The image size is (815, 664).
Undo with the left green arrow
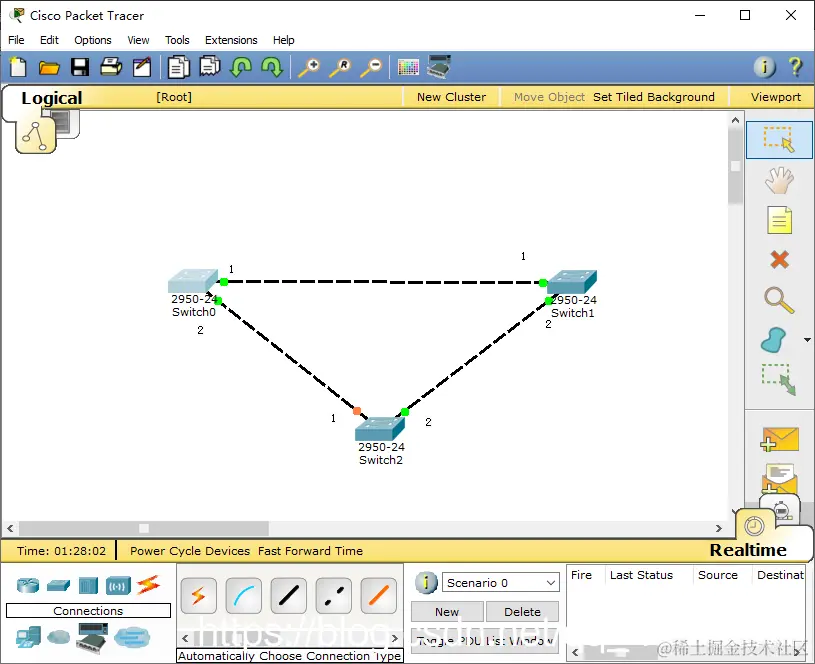click(241, 67)
